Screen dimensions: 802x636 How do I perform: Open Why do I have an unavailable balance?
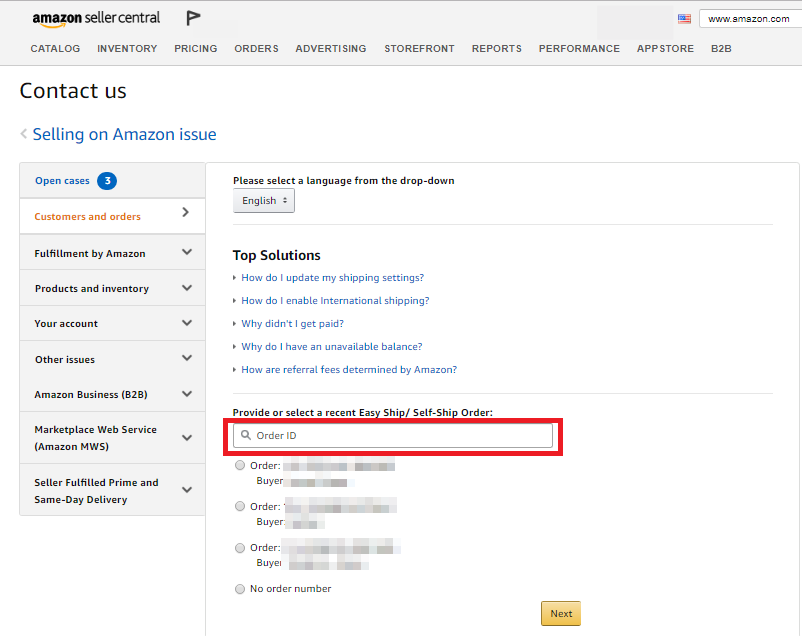pyautogui.click(x=332, y=346)
